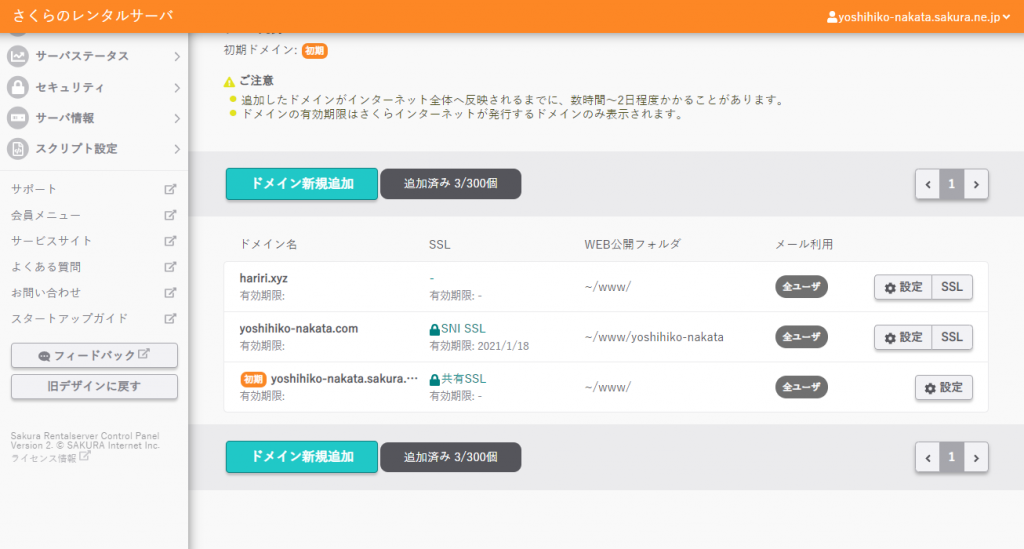
Task: Click SSL button for yoshihiko-nakata.com
Action: coord(952,337)
